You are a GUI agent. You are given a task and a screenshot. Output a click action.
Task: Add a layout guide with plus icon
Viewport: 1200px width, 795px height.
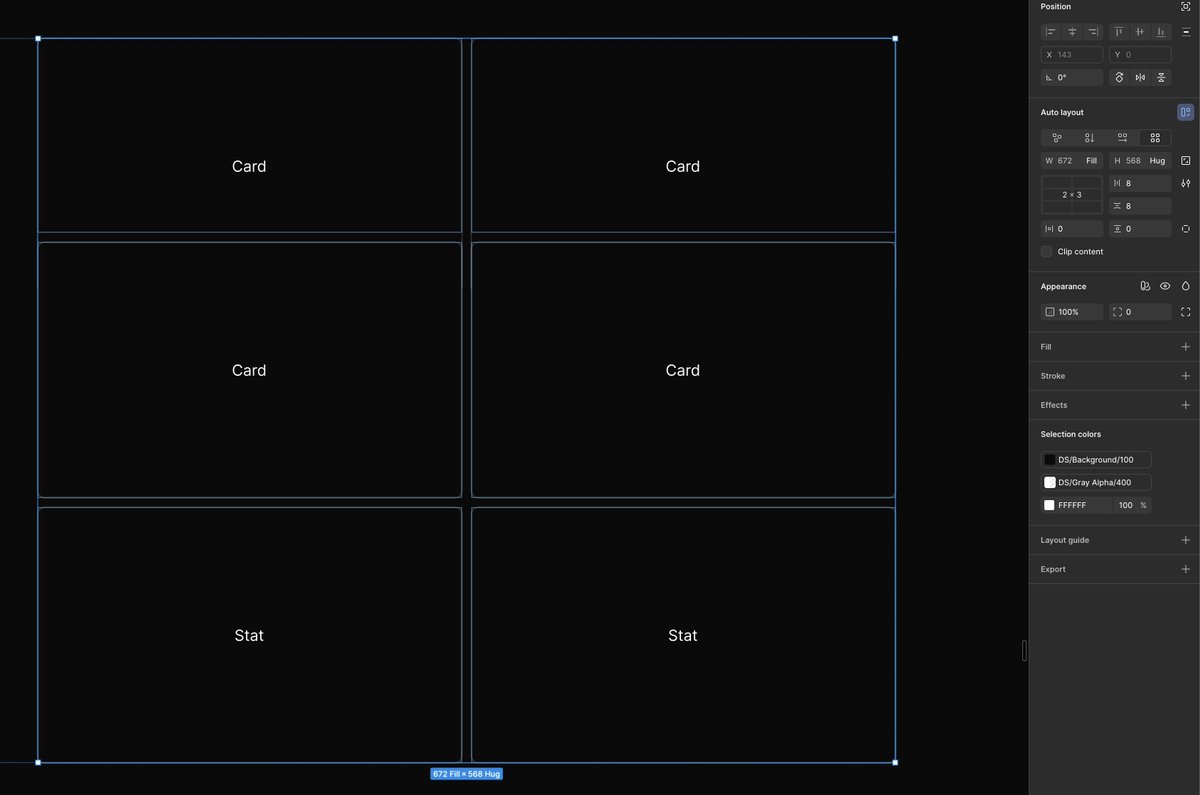click(x=1186, y=540)
